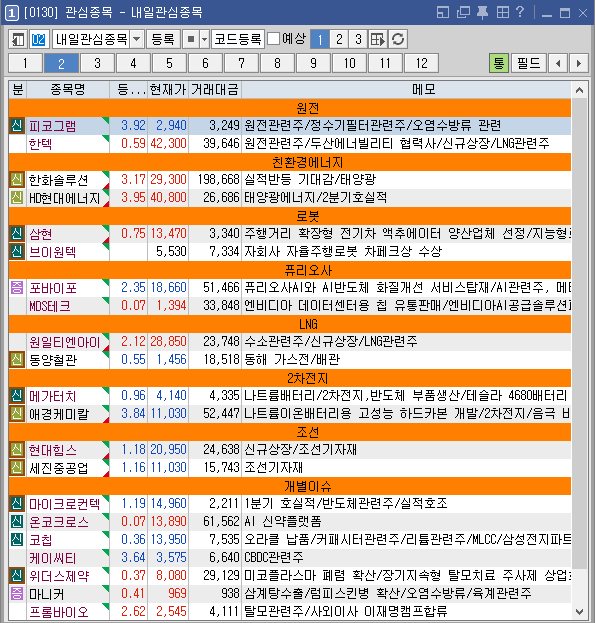Click the 거래대금 column header
This screenshot has width=595, height=623.
point(215,90)
